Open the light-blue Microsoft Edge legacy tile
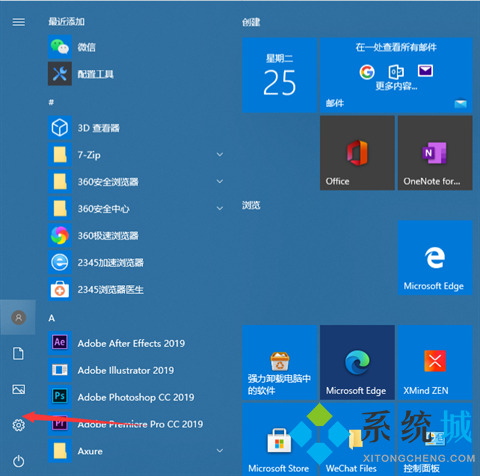 (x=435, y=257)
